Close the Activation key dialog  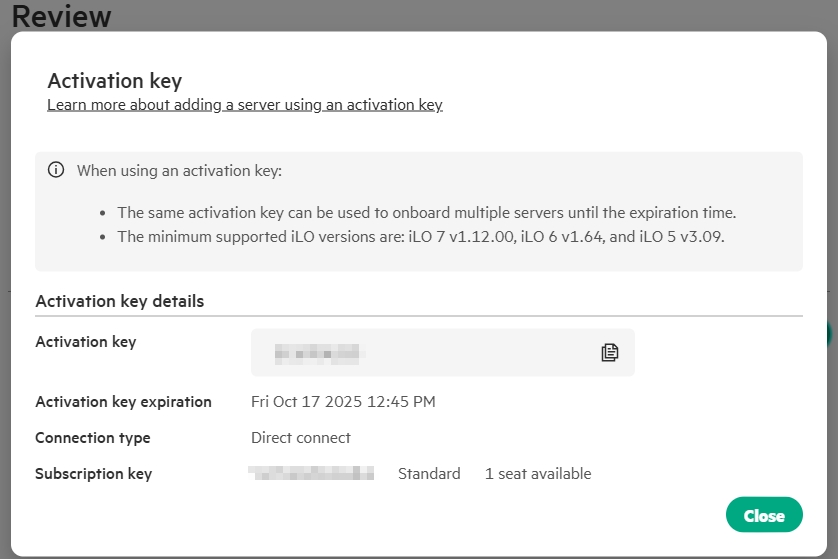click(x=764, y=515)
